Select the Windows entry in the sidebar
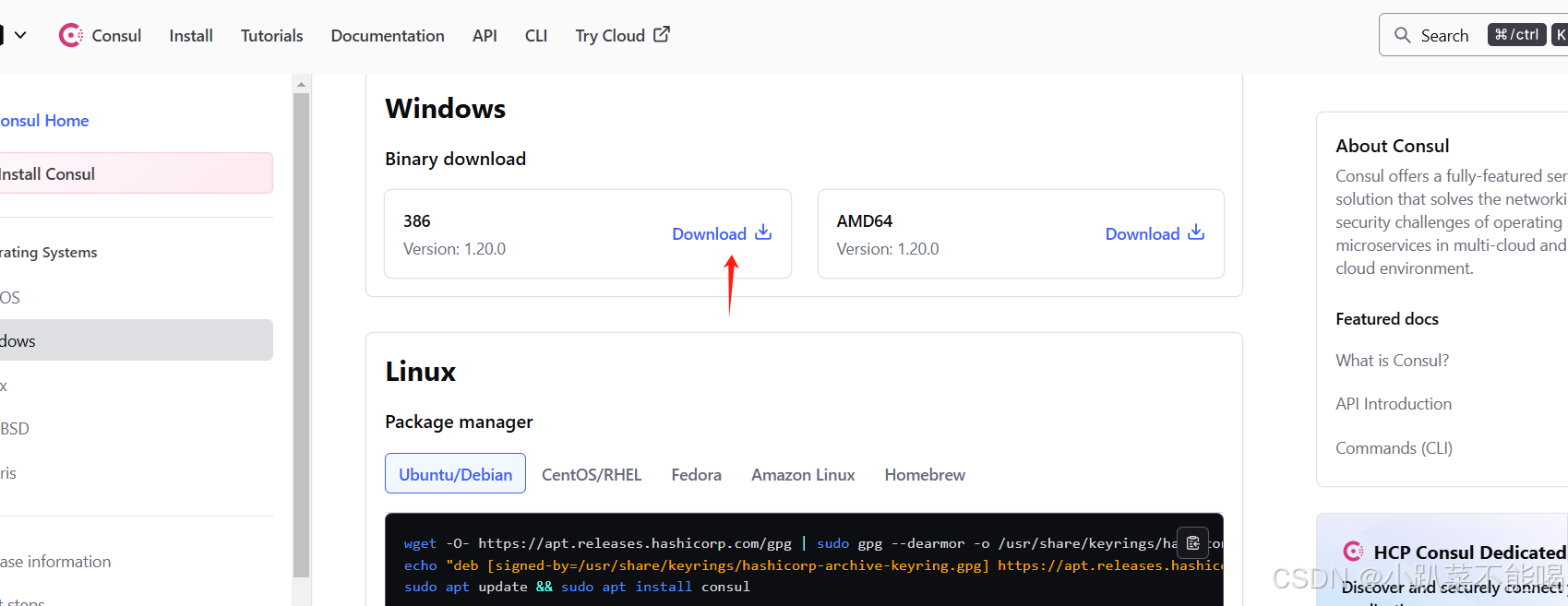 click(x=136, y=340)
